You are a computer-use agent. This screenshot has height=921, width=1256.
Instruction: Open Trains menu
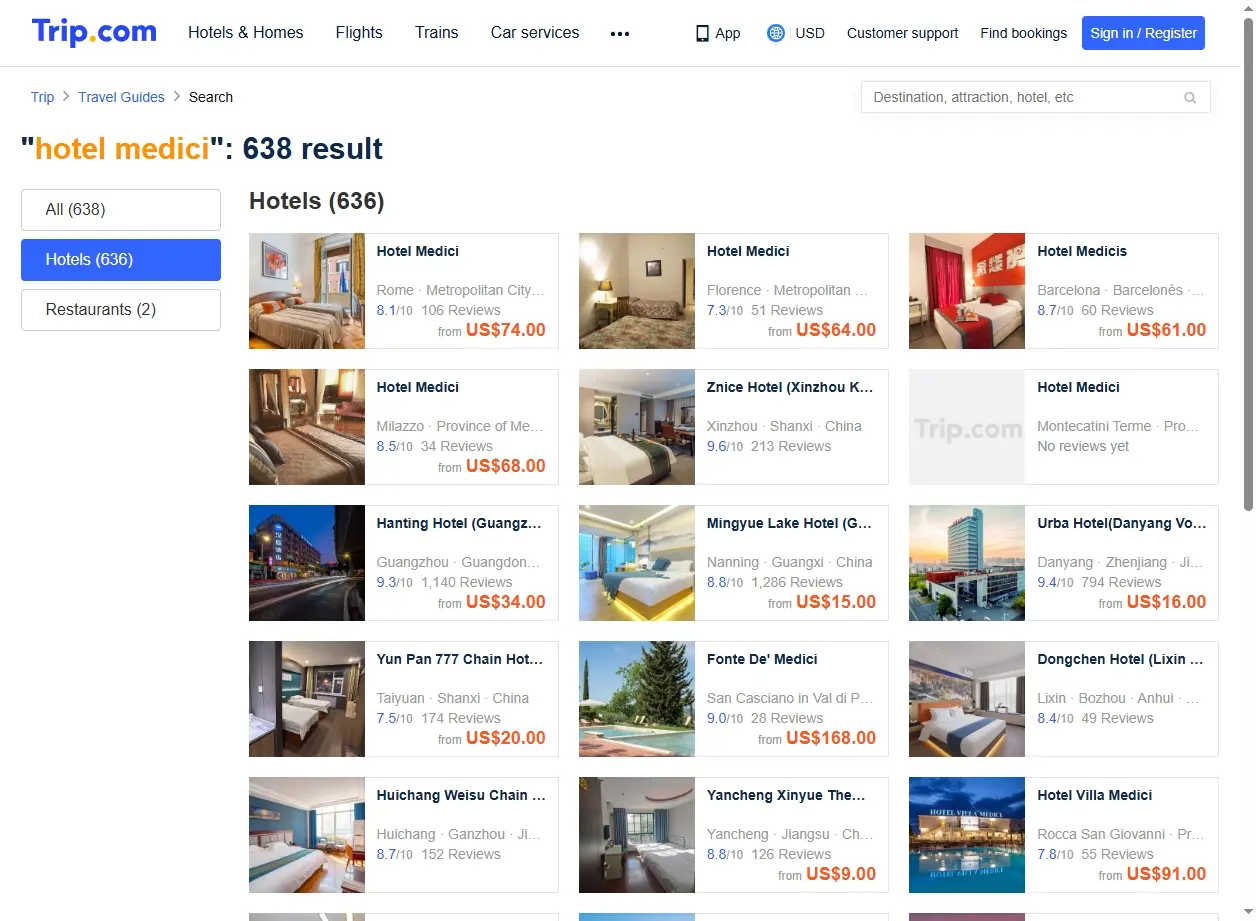[437, 33]
